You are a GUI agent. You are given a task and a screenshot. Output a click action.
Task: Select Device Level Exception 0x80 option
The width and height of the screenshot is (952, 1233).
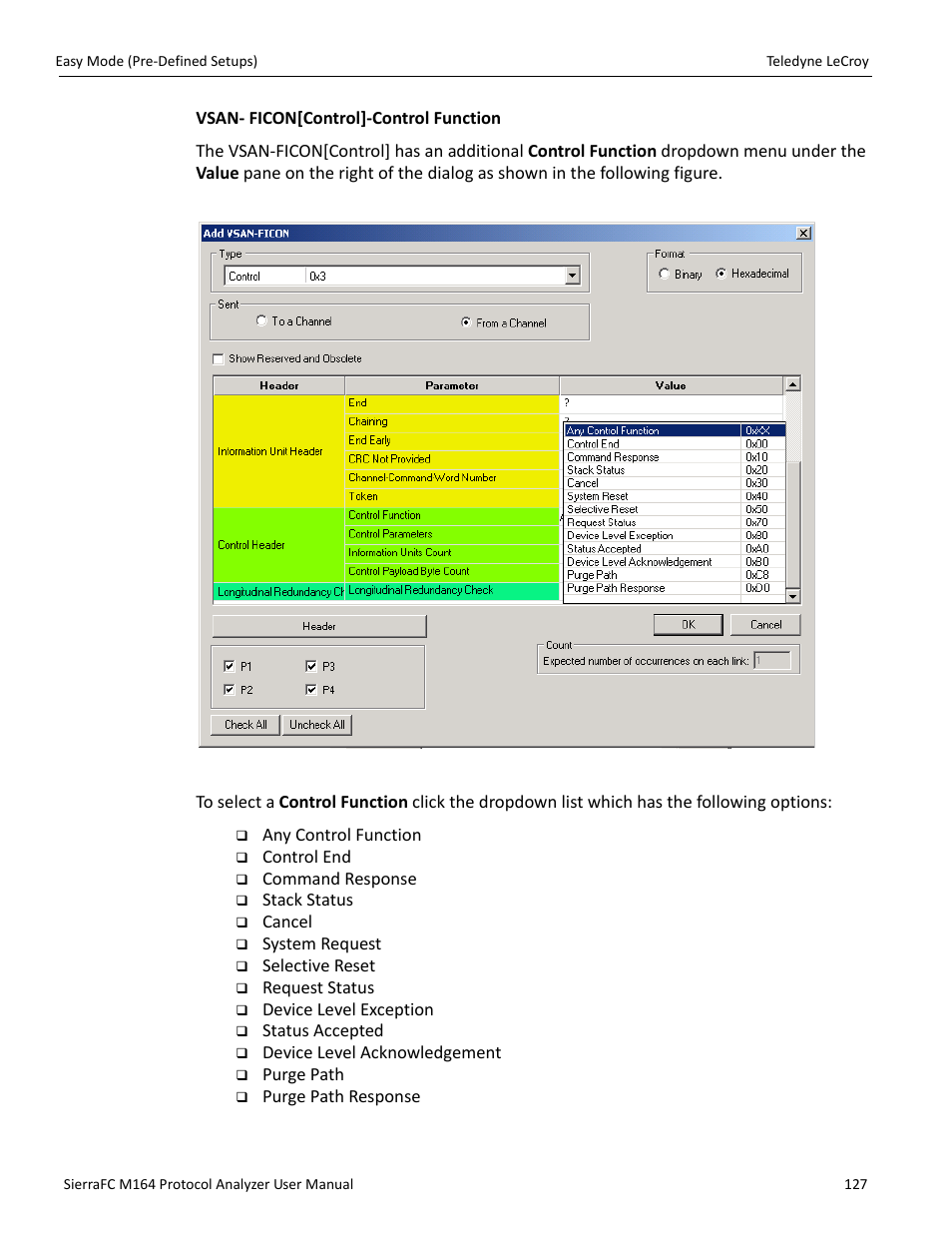click(675, 535)
